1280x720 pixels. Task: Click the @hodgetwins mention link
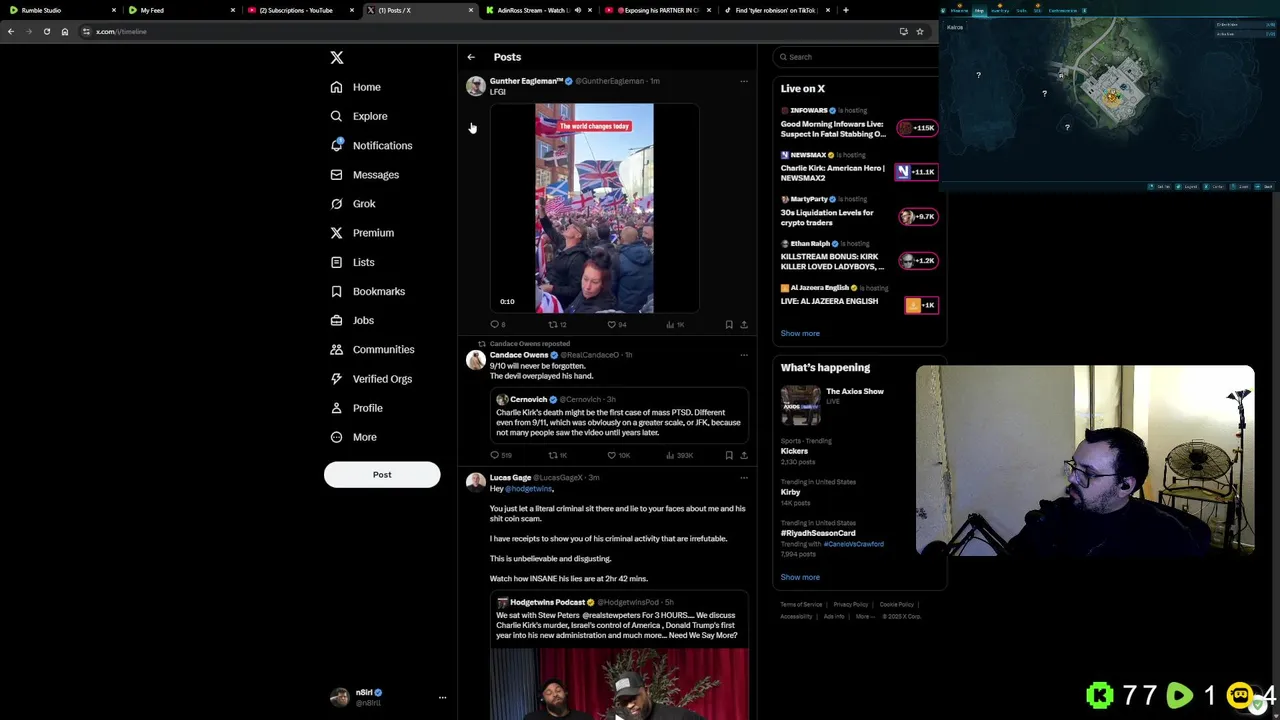[529, 489]
